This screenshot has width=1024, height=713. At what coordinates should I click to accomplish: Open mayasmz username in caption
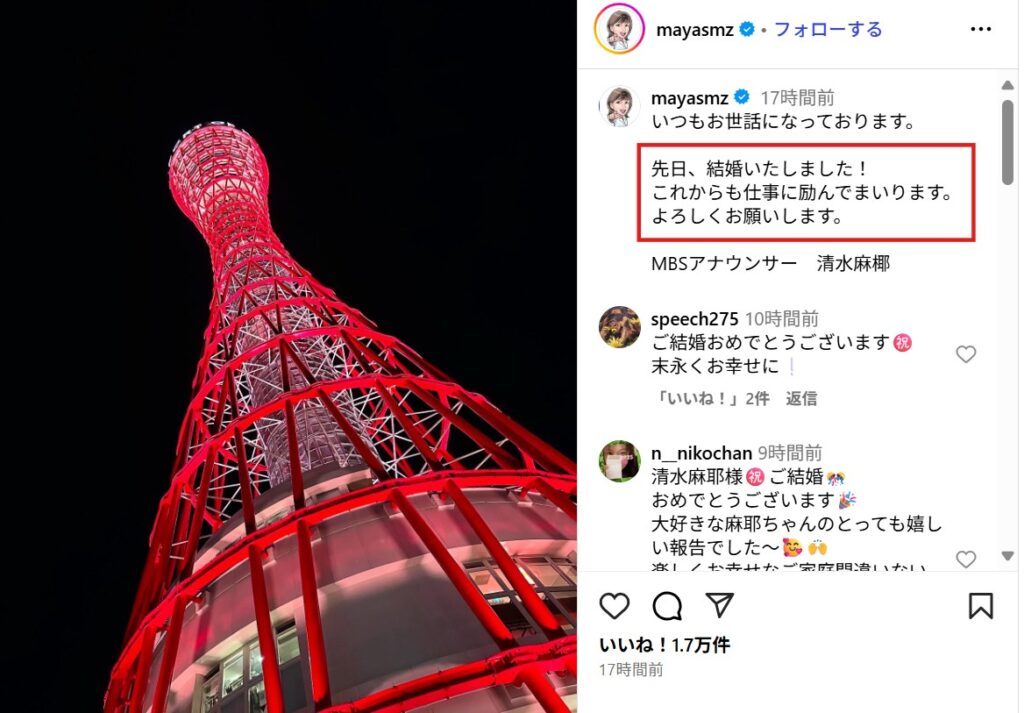pyautogui.click(x=690, y=98)
